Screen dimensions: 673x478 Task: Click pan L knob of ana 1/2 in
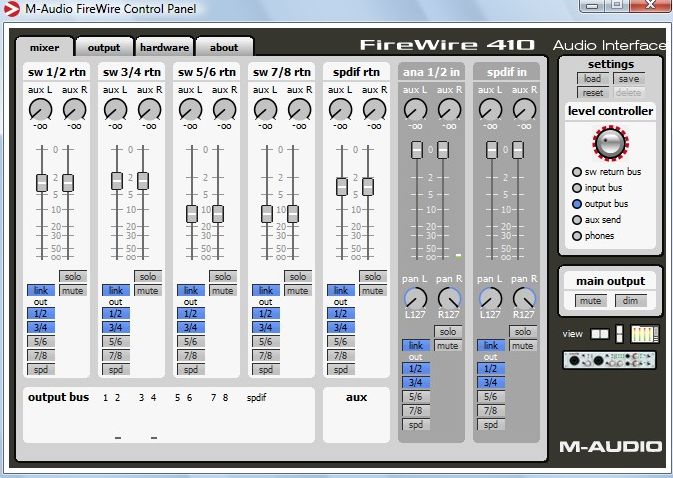point(415,298)
